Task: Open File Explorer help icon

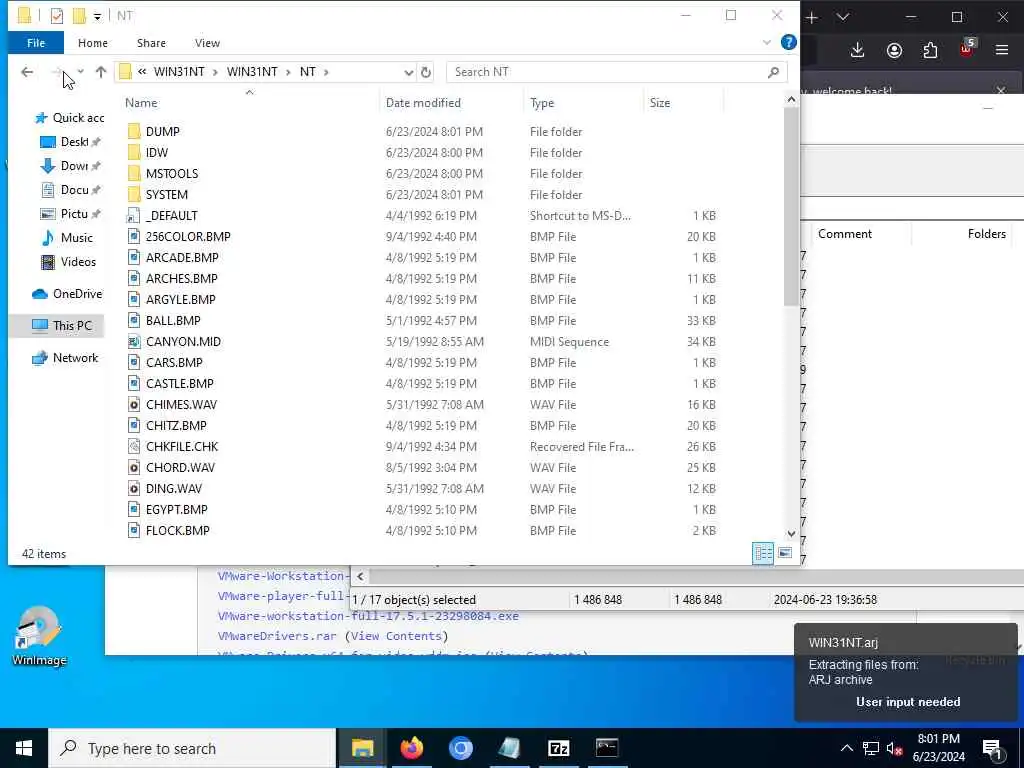Action: pos(788,42)
